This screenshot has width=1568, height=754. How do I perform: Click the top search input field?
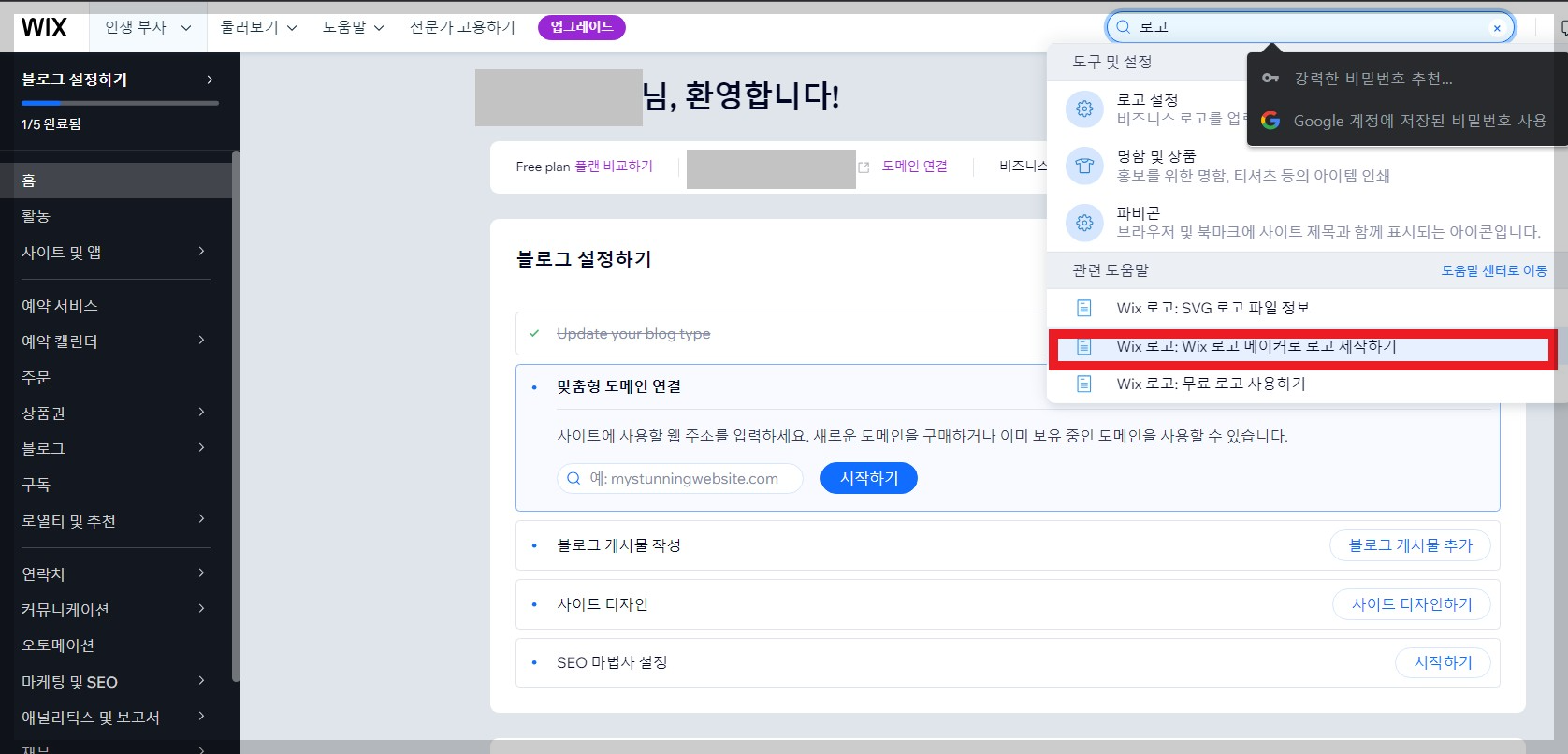click(x=1310, y=27)
